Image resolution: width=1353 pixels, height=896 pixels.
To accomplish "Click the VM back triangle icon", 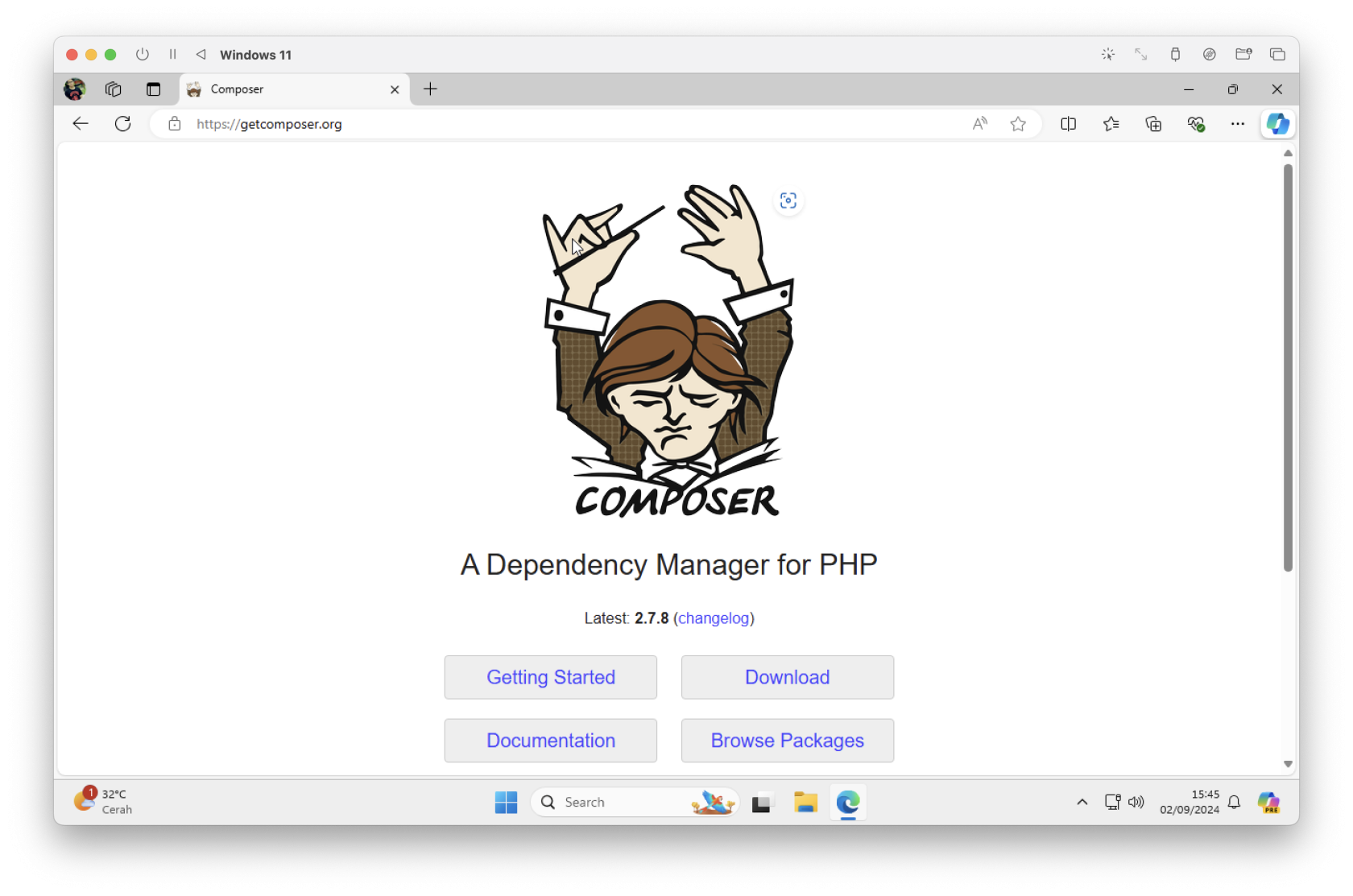I will (201, 55).
